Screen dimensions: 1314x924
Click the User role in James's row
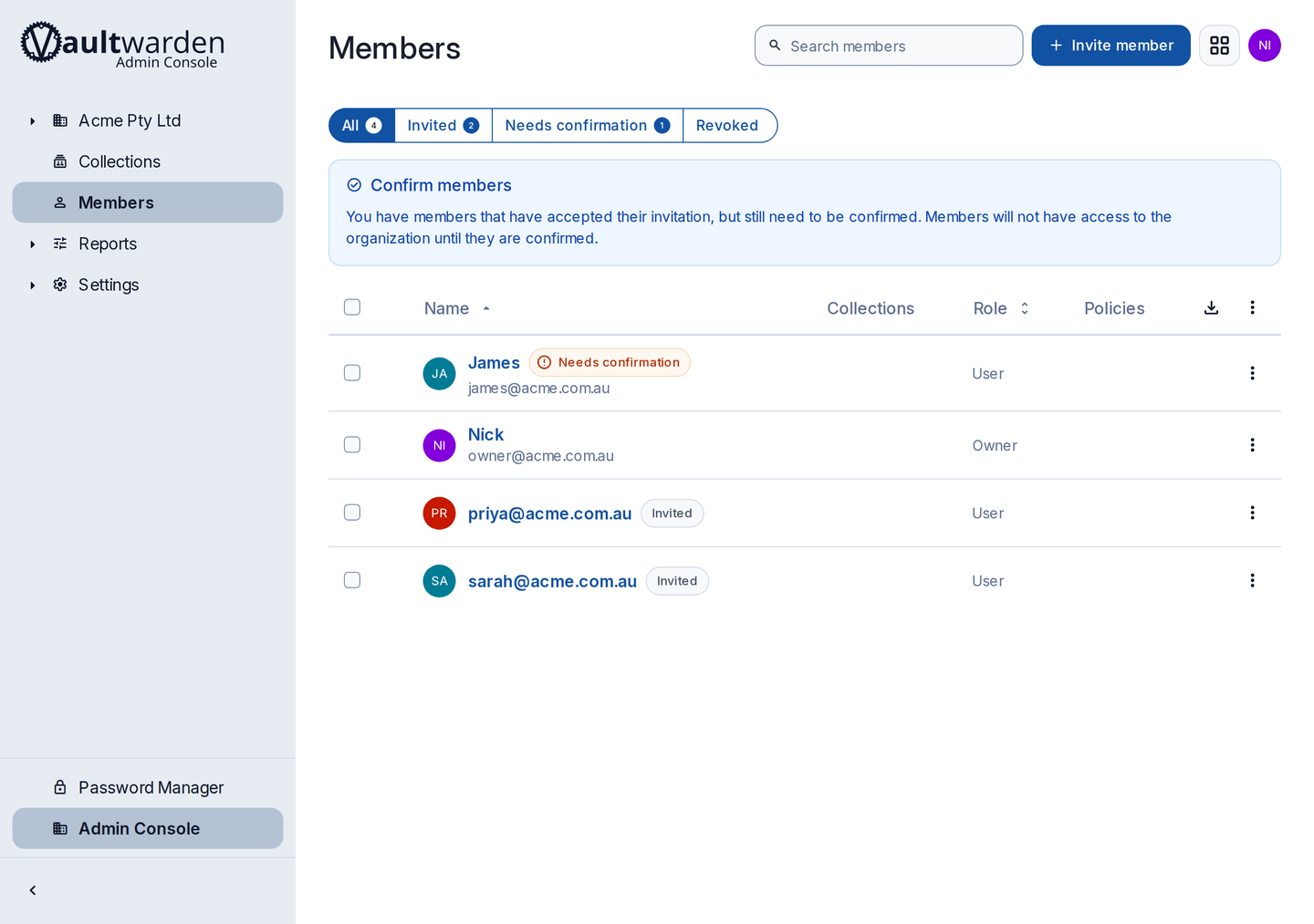pyautogui.click(x=987, y=374)
